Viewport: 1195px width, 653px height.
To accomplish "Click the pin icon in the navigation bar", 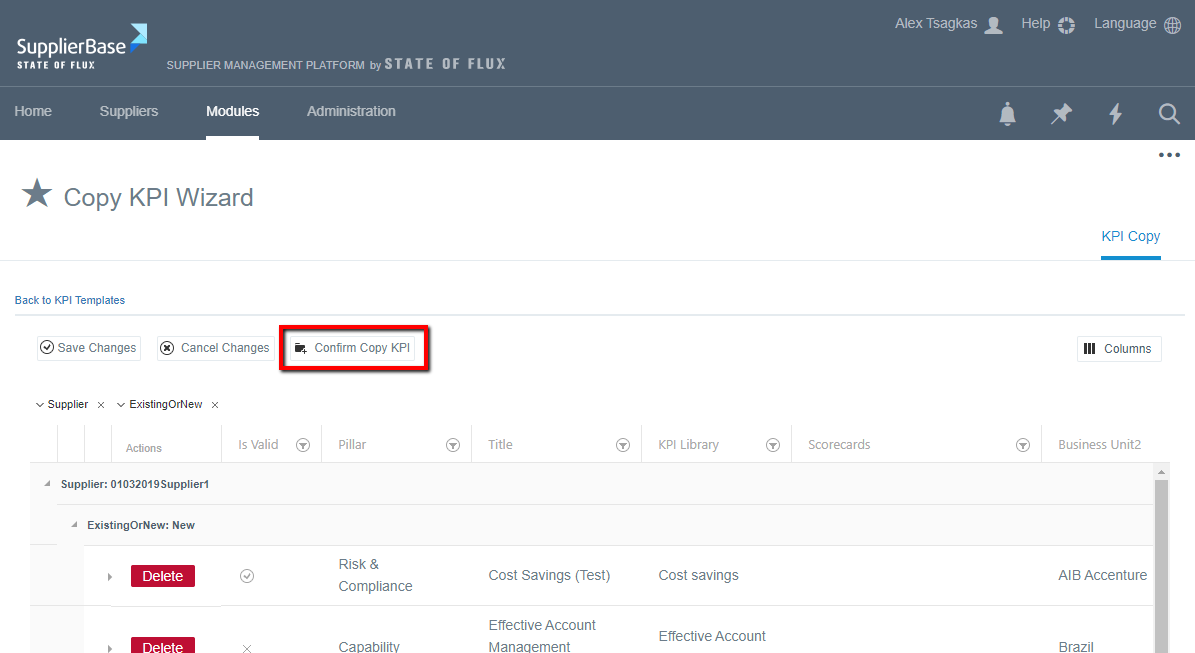I will point(1061,114).
